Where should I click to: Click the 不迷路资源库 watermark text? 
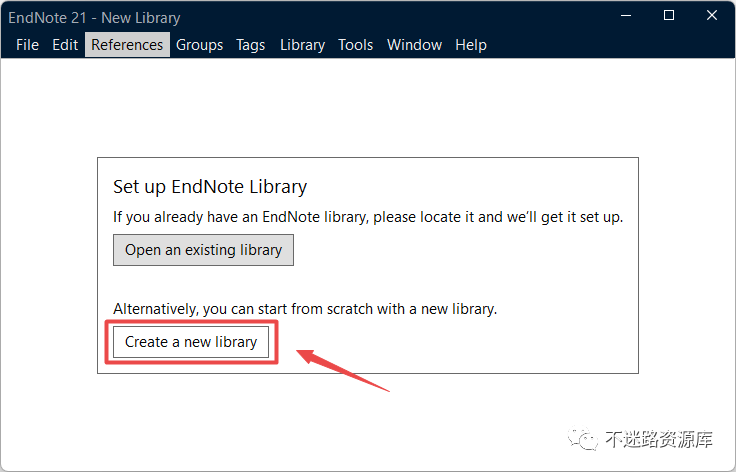659,439
